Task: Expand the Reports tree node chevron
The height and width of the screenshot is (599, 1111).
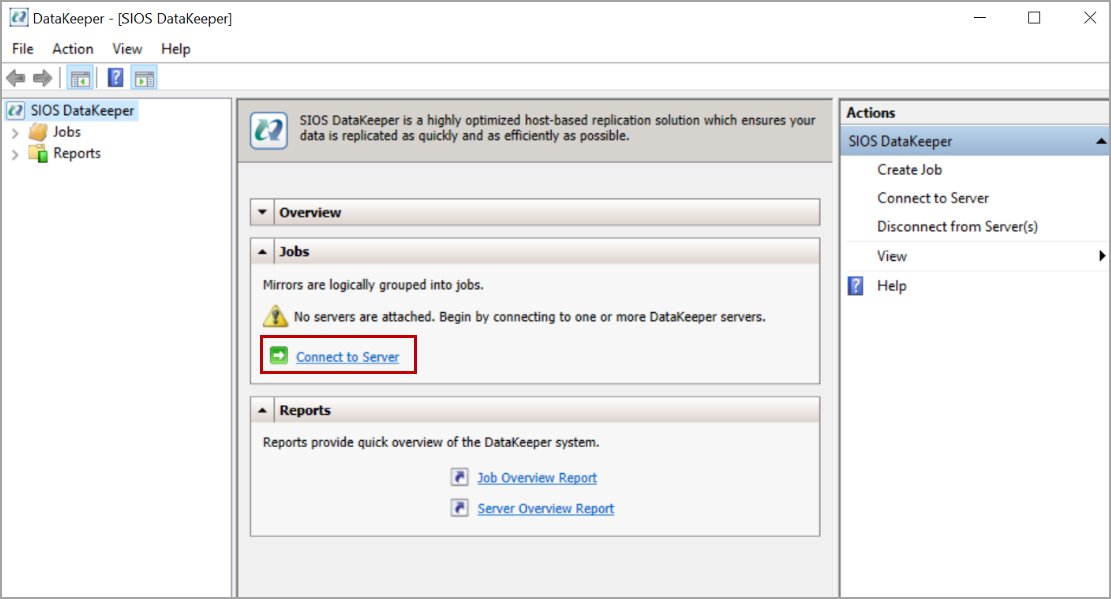Action: pyautogui.click(x=15, y=154)
